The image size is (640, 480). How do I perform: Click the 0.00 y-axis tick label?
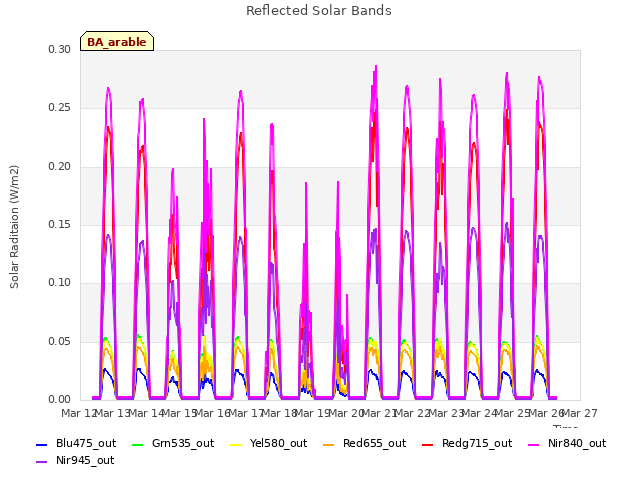click(x=60, y=399)
